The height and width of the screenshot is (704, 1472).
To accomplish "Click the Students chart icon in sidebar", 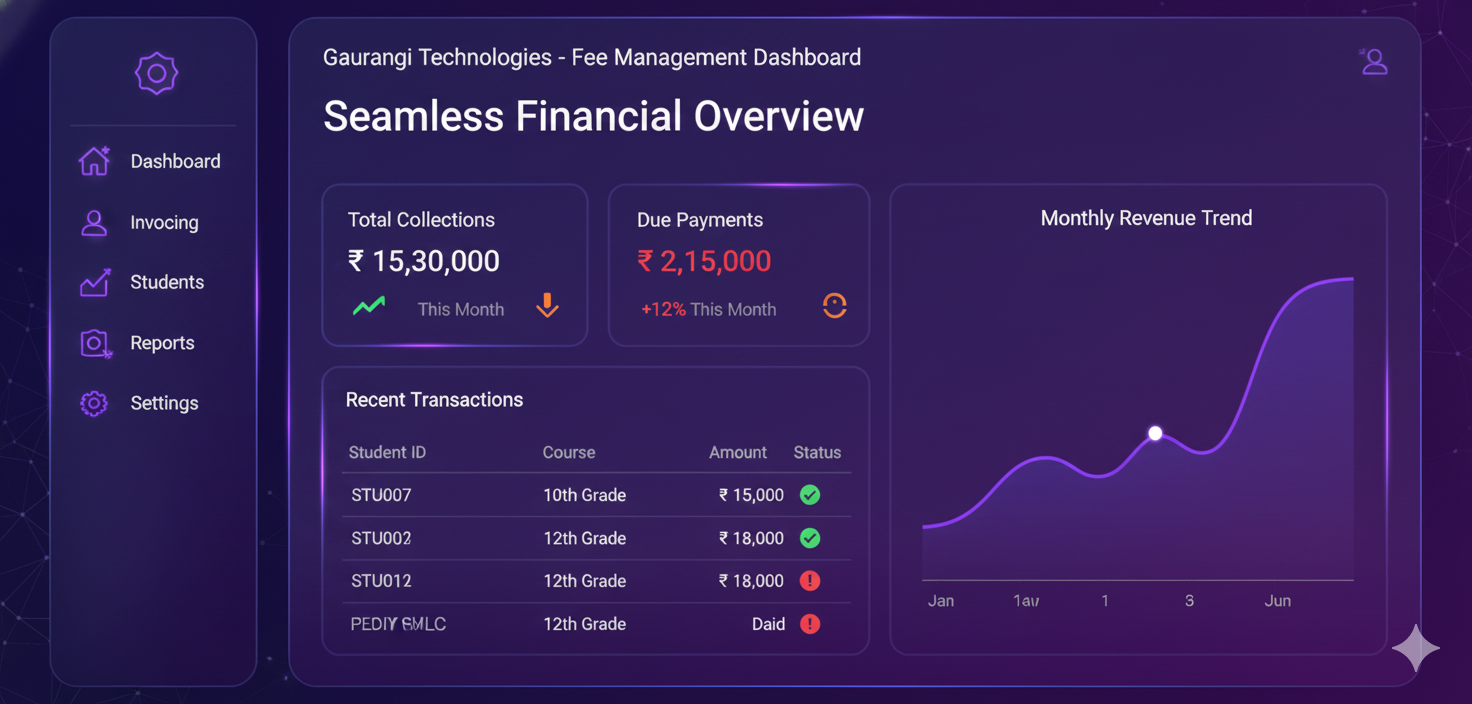I will (x=95, y=282).
